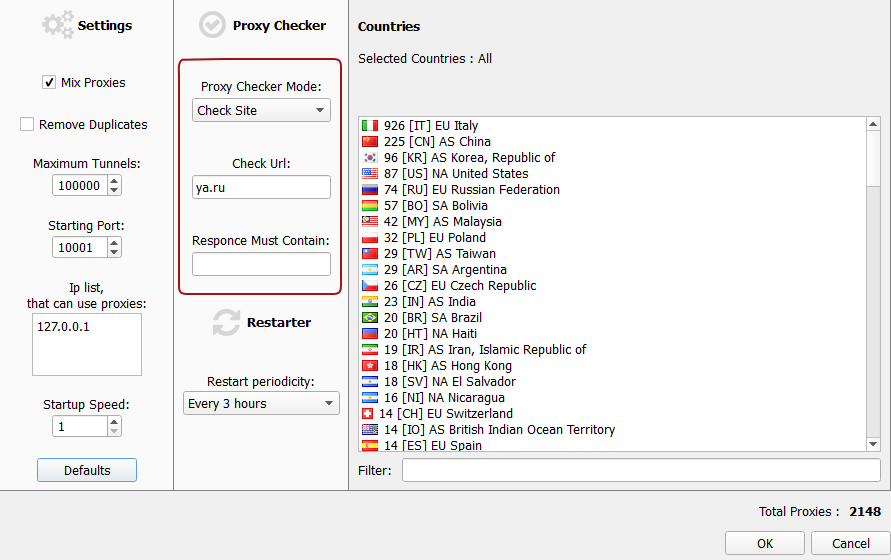Viewport: 891px width, 560px height.
Task: Open the Proxy Checker Mode dropdown
Action: pos(261,110)
